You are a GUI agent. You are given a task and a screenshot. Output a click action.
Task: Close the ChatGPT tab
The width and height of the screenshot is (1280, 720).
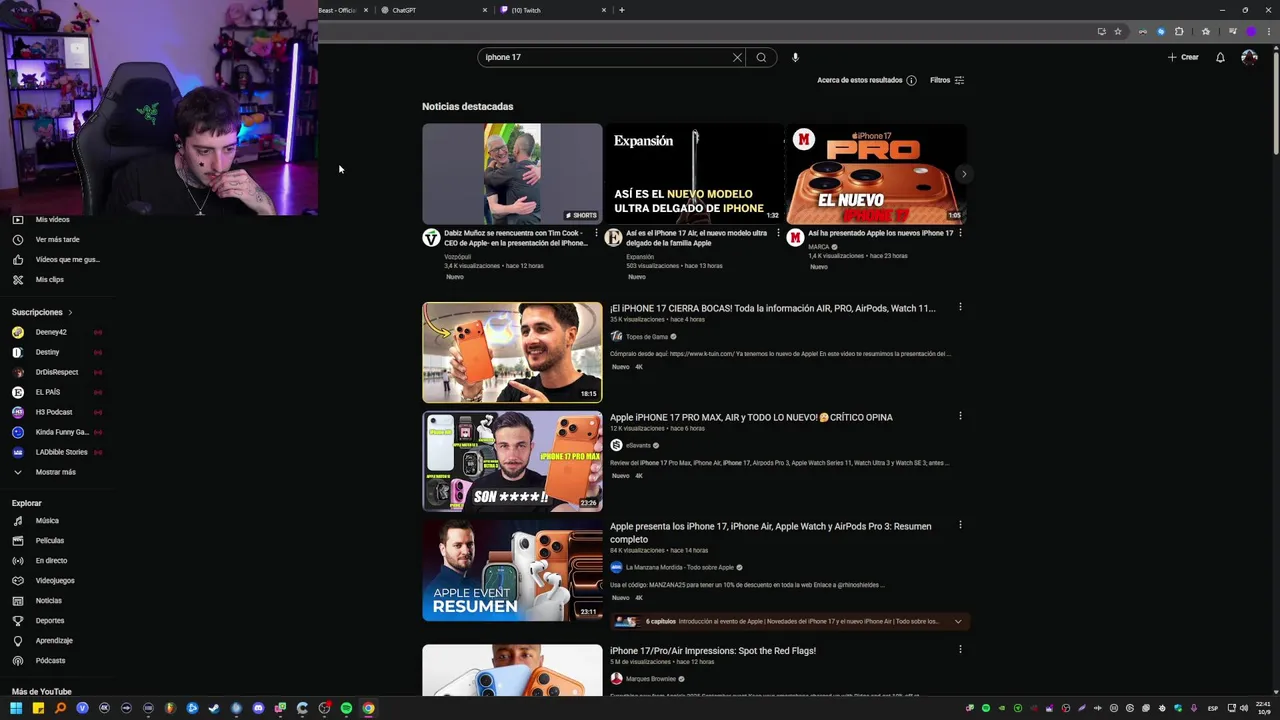point(485,10)
